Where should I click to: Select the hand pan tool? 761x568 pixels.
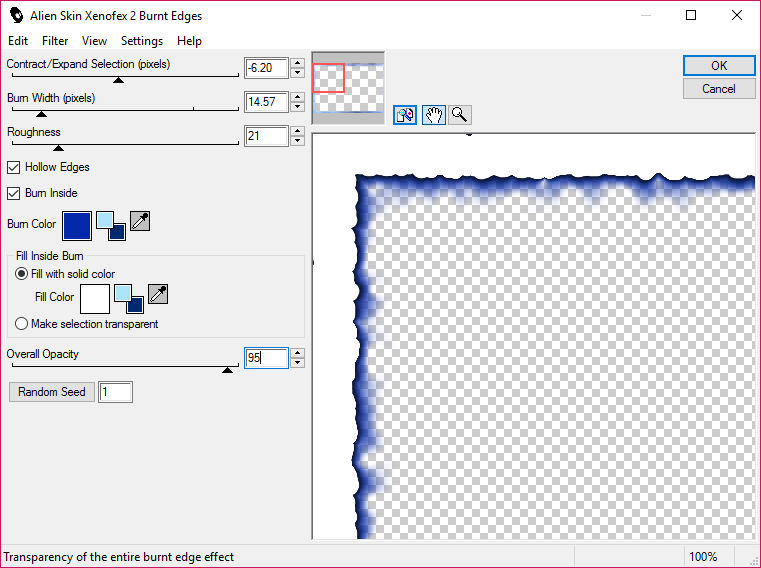(x=434, y=115)
